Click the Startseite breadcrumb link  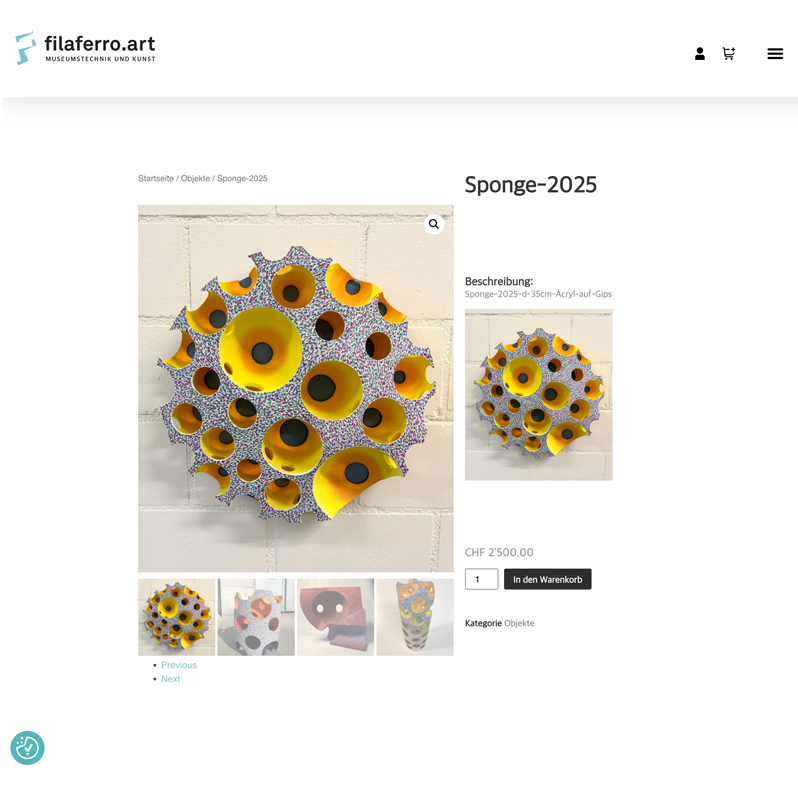coord(156,178)
